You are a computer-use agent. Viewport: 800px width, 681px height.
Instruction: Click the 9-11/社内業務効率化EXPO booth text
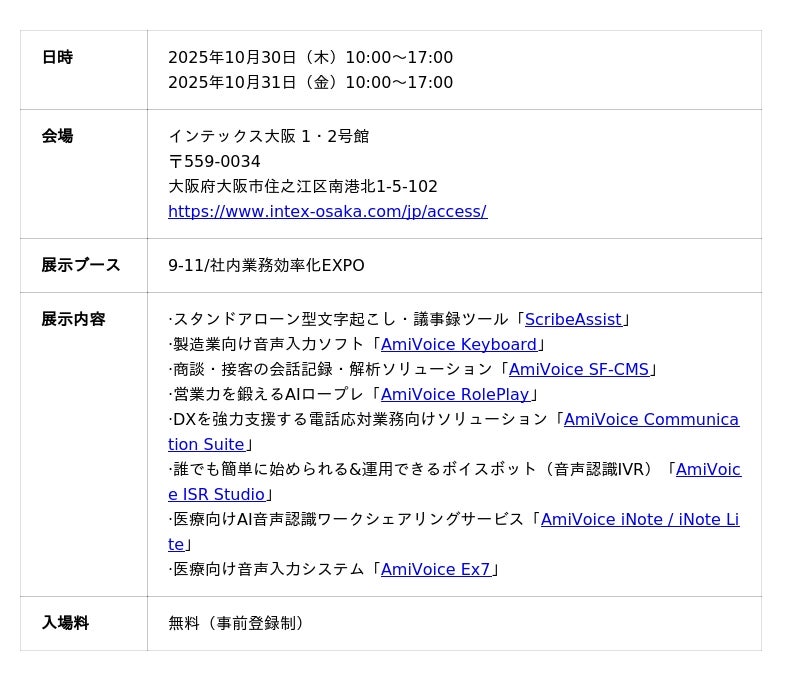tap(266, 266)
